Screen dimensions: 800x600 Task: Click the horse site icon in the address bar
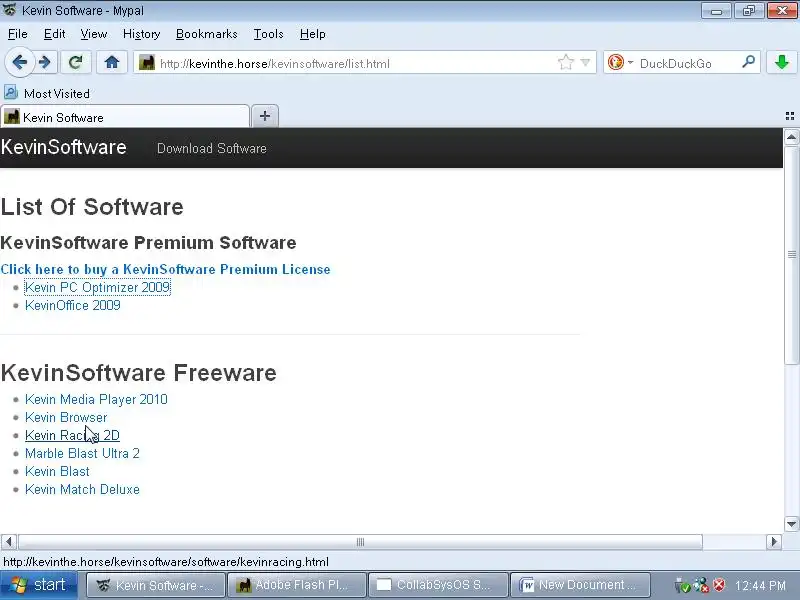(x=146, y=63)
